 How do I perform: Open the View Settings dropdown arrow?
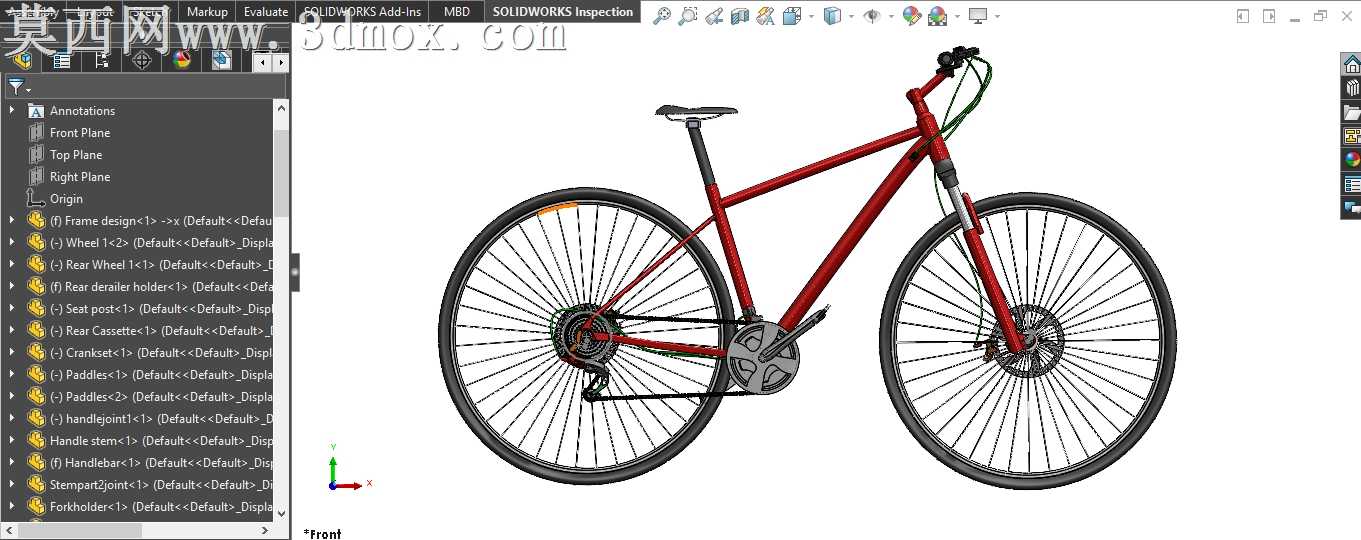(997, 16)
